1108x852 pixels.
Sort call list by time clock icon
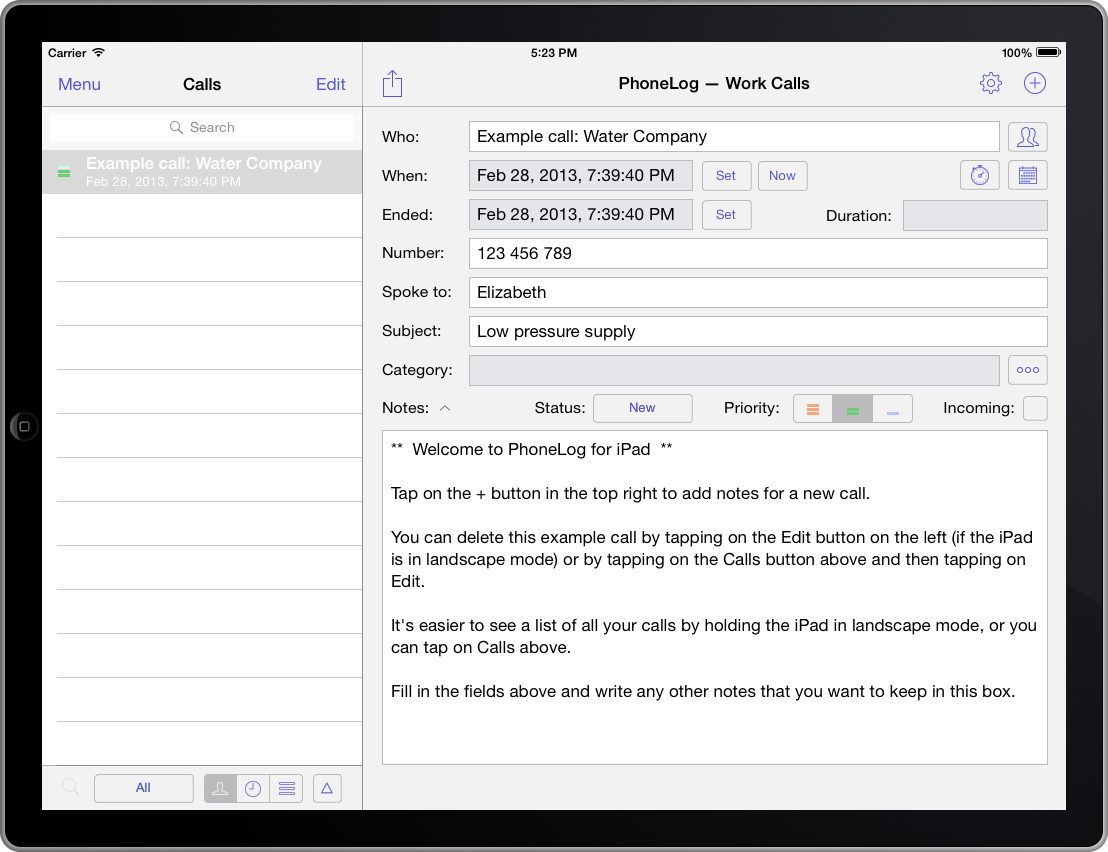(x=253, y=788)
